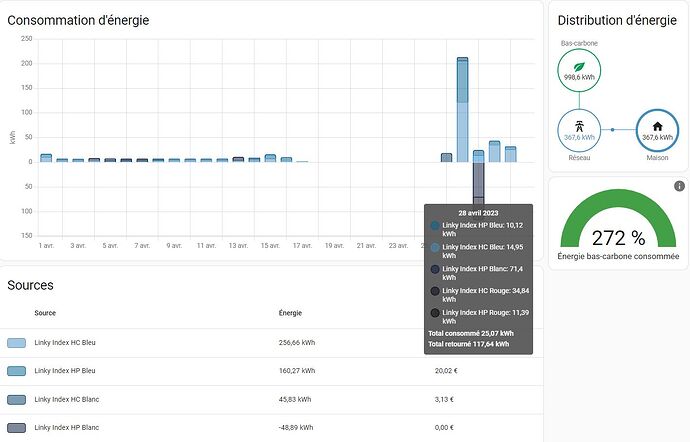This screenshot has height=442, width=690.
Task: Click the Linky Index HC Bleu color swatch
Action: click(16, 343)
